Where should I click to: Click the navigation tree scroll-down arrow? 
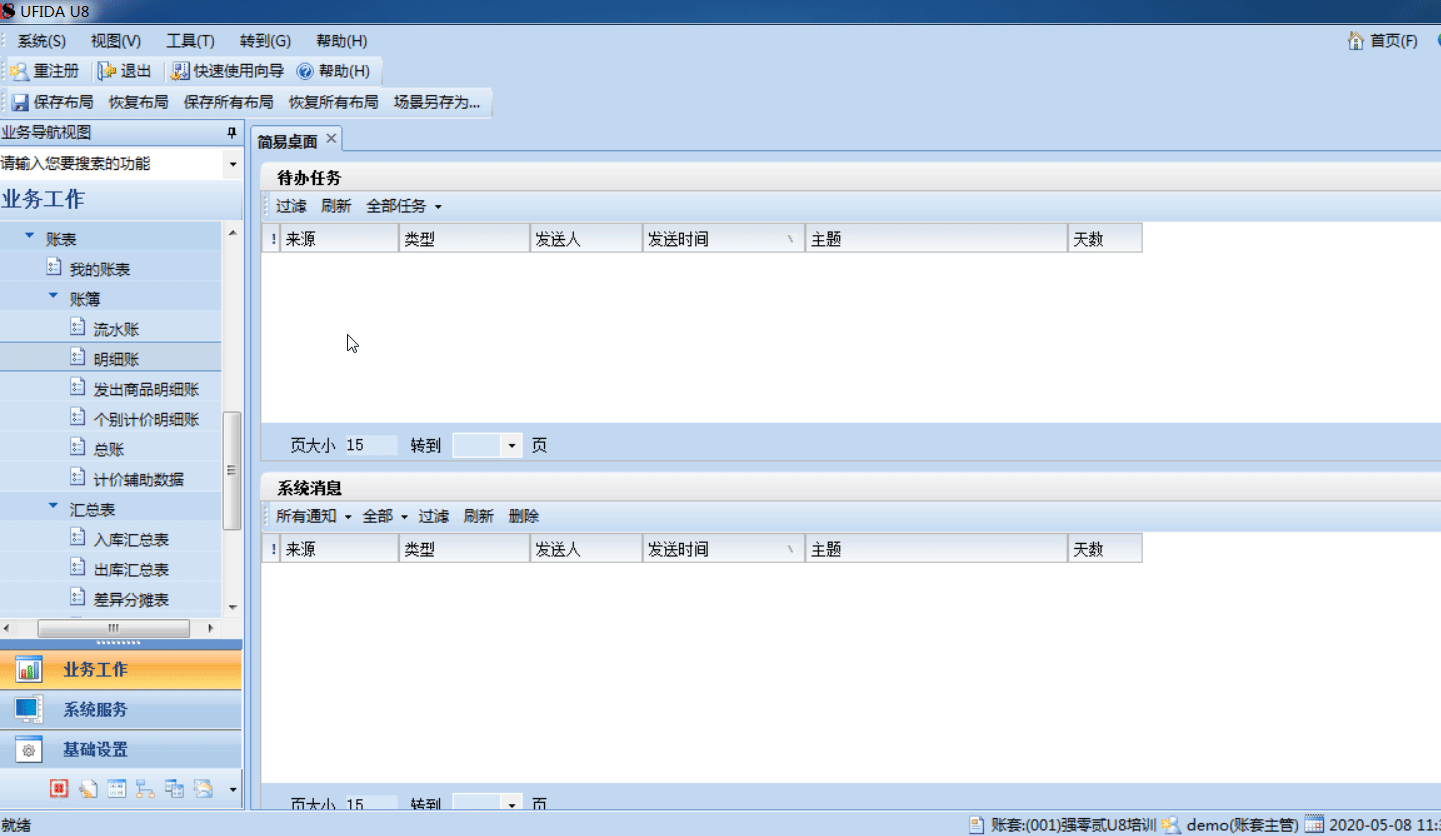pos(233,607)
